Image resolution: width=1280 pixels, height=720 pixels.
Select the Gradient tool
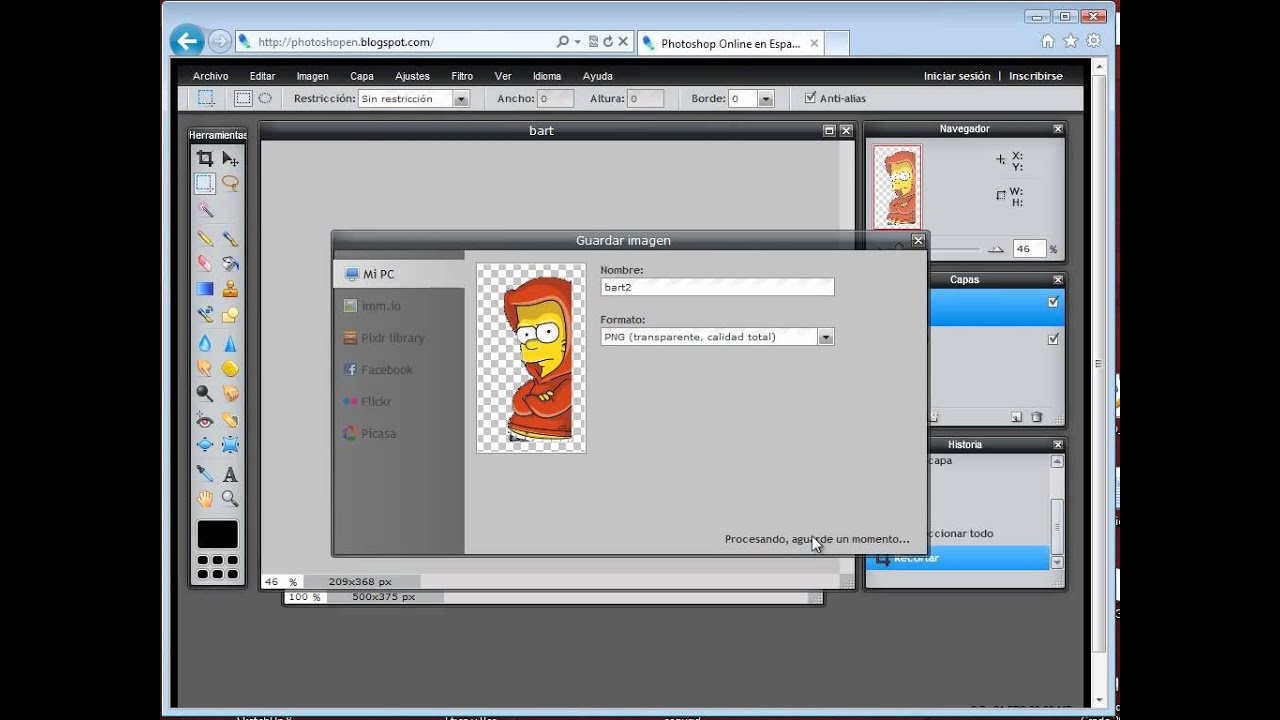205,289
